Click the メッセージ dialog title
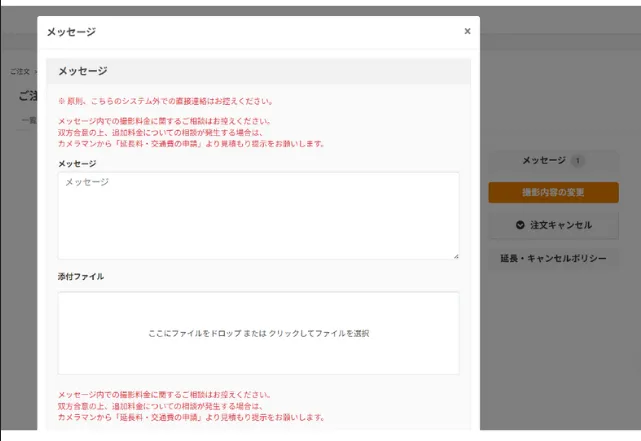 pyautogui.click(x=71, y=32)
